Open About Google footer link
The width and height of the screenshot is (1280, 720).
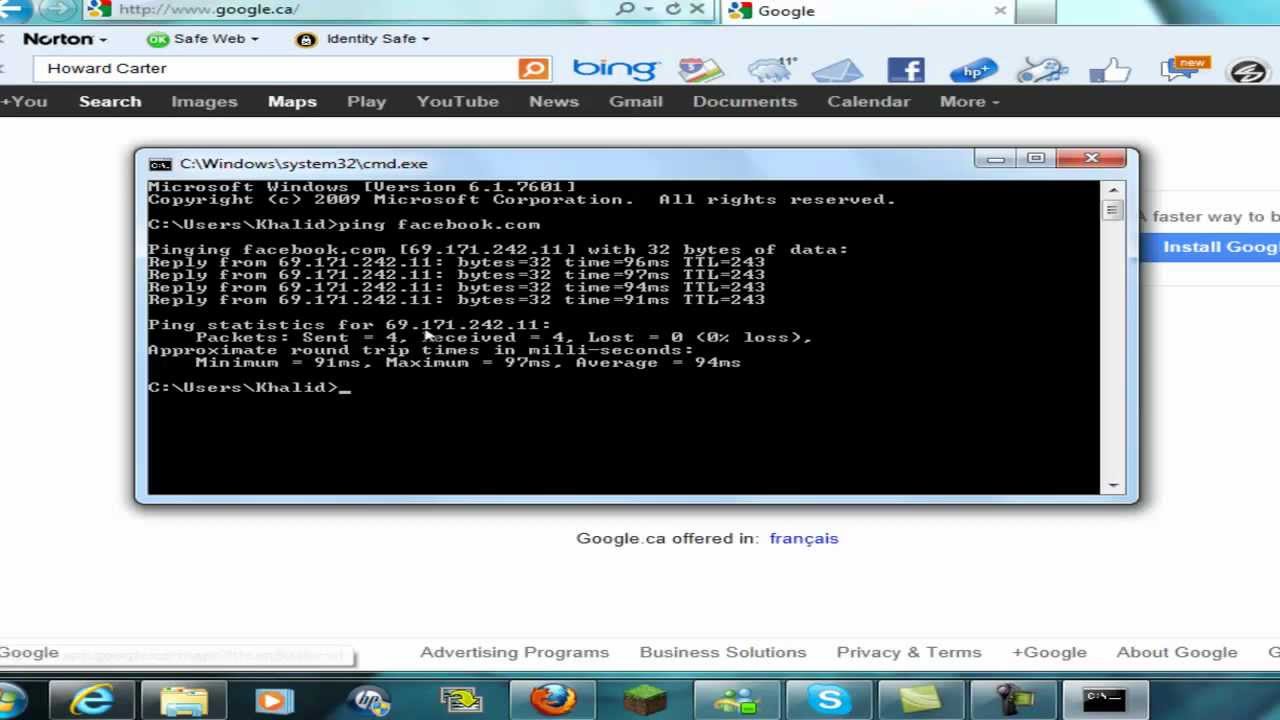(1177, 652)
